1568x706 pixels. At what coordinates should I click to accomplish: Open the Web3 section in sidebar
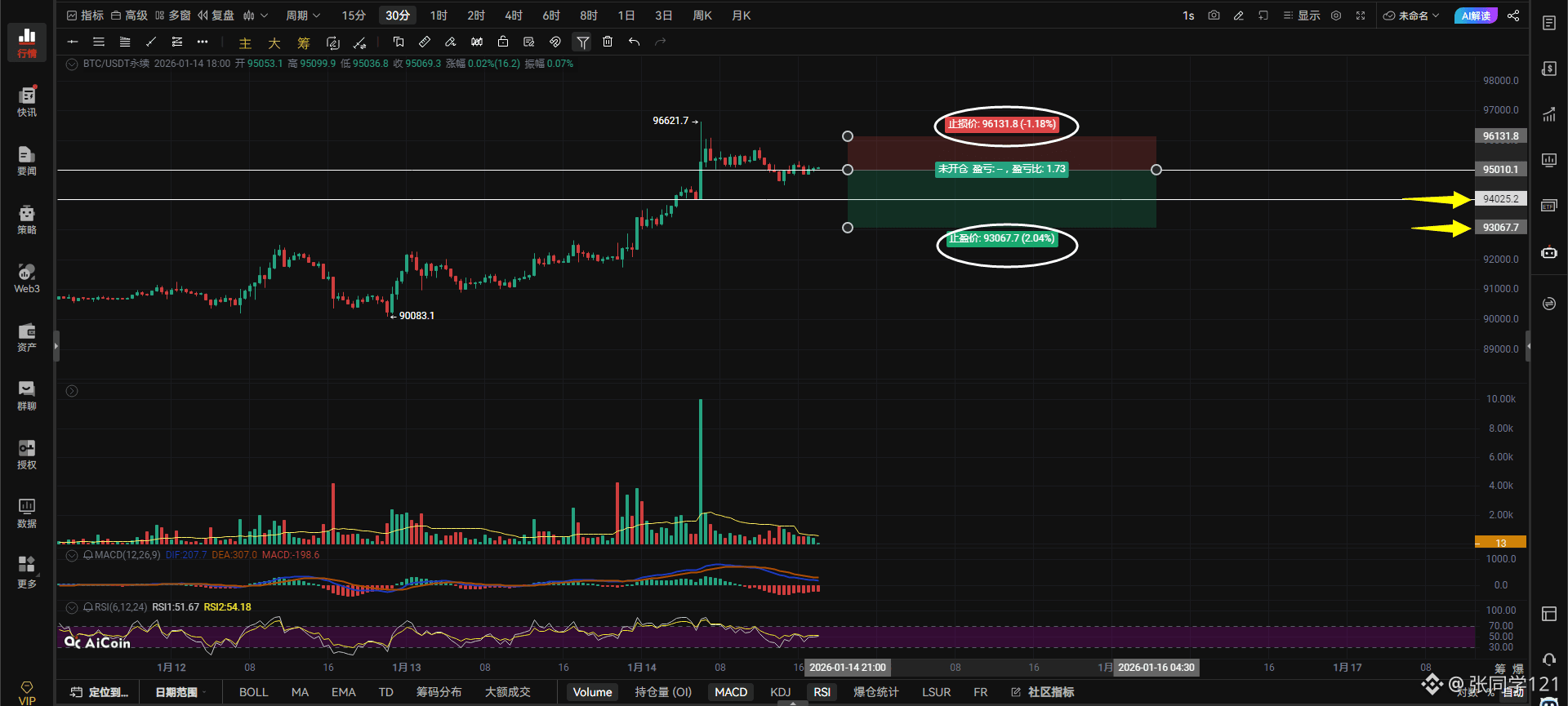click(x=27, y=278)
